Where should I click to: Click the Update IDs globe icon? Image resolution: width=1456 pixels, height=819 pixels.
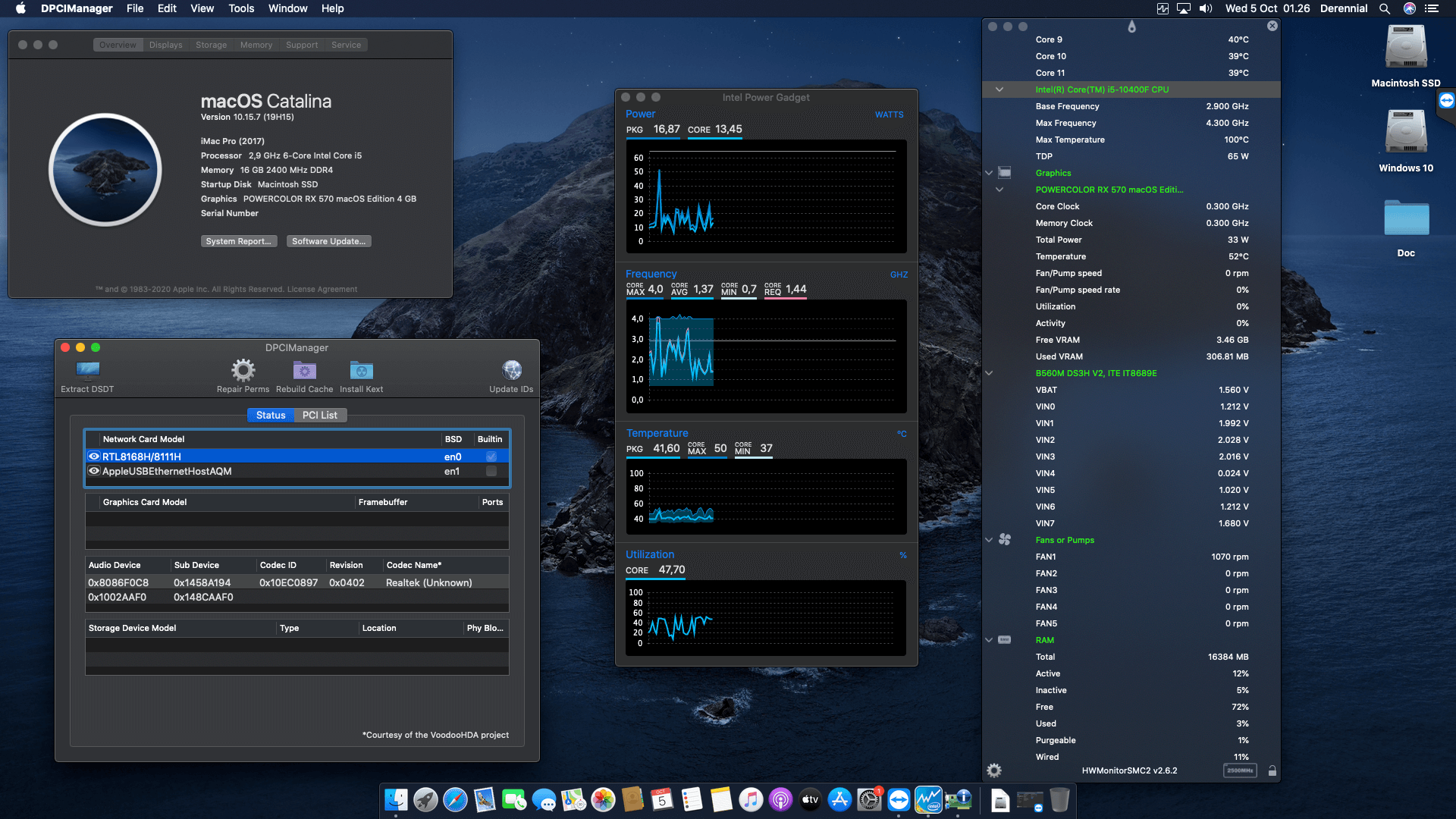[x=511, y=372]
